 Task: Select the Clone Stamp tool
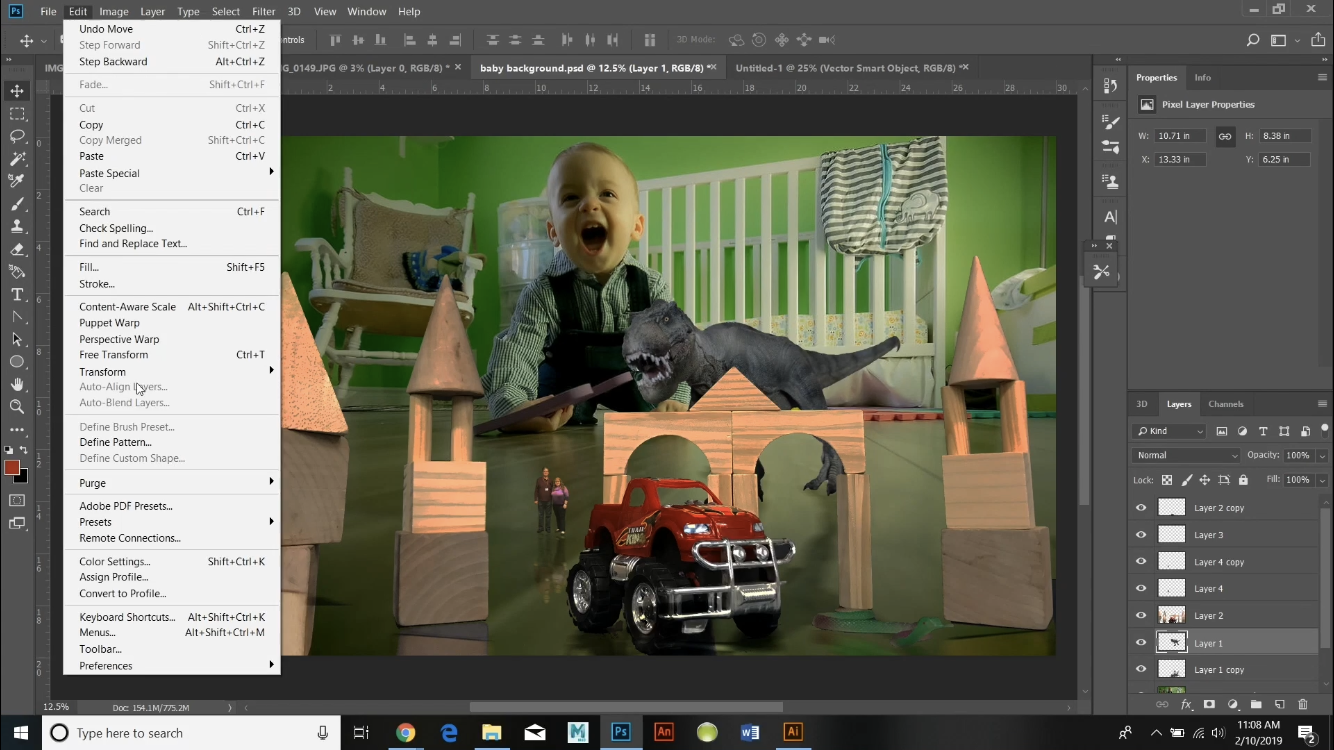[x=17, y=226]
